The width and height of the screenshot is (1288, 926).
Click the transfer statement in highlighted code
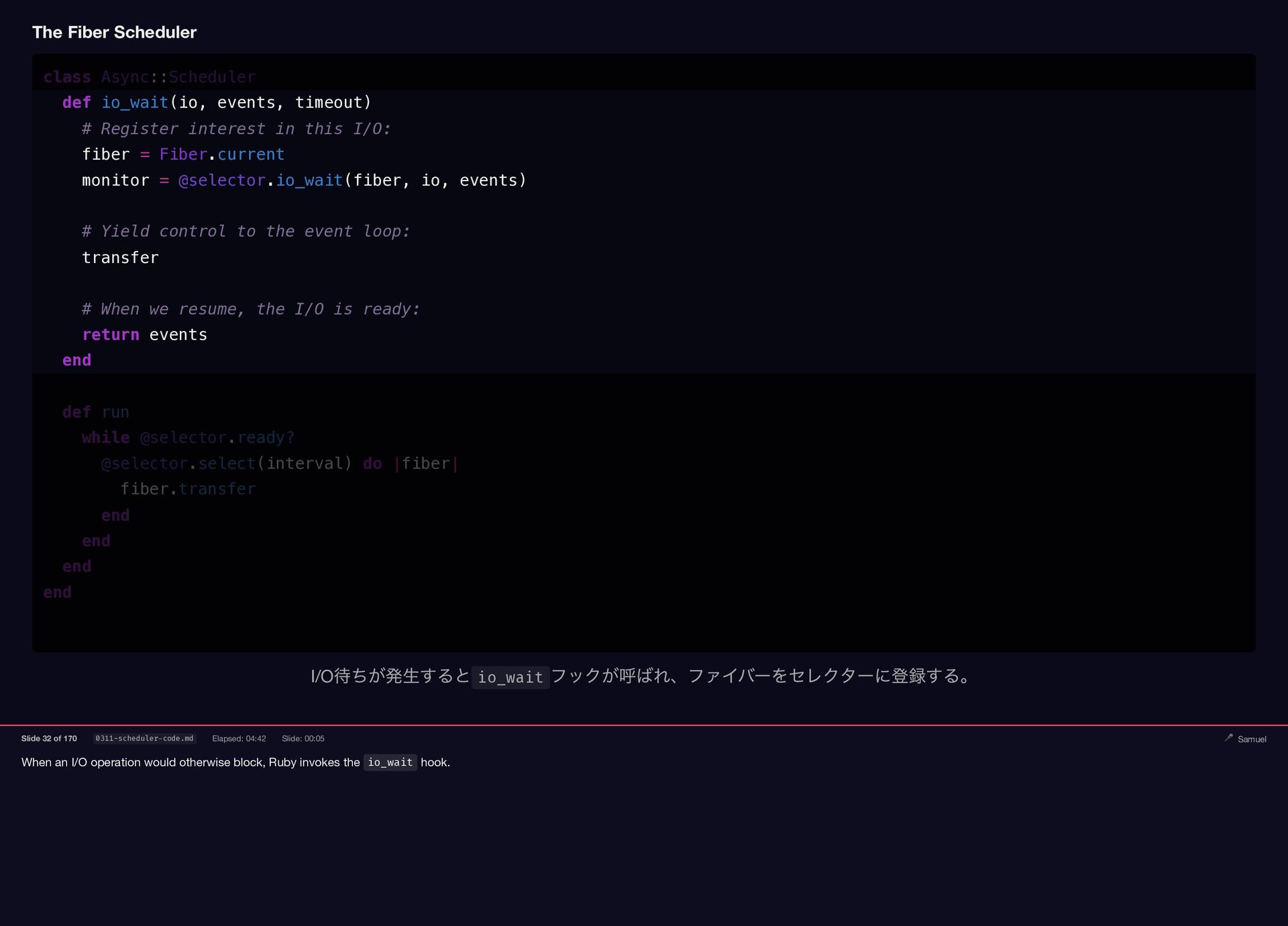120,258
